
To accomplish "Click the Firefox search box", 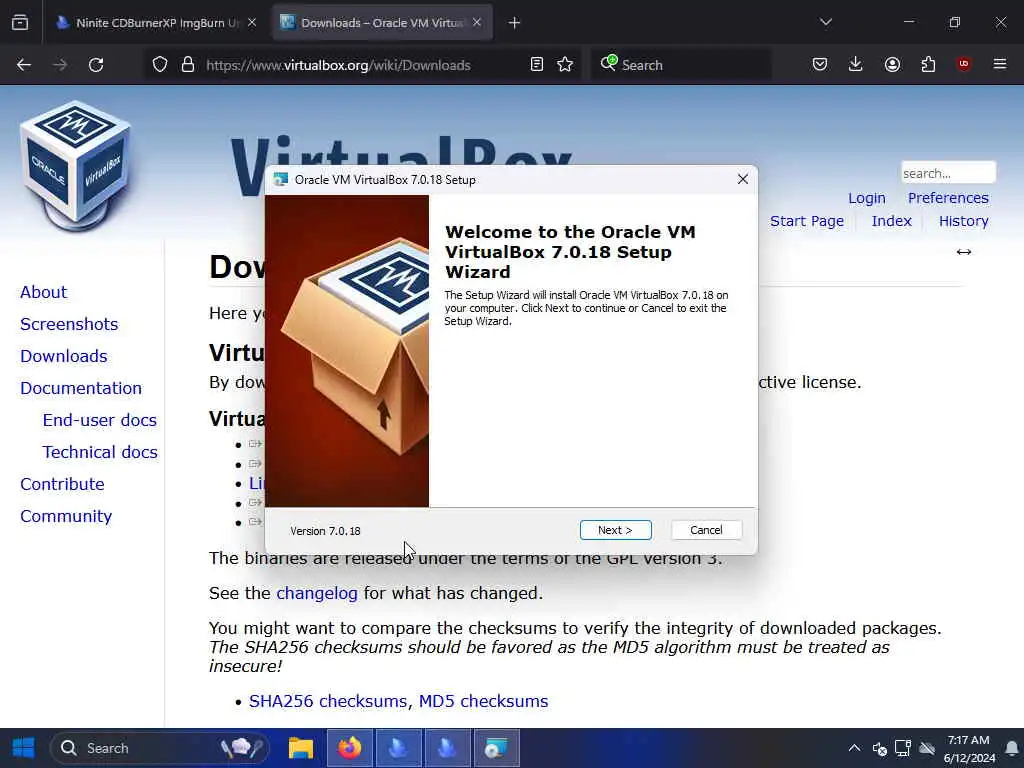I will [x=681, y=65].
